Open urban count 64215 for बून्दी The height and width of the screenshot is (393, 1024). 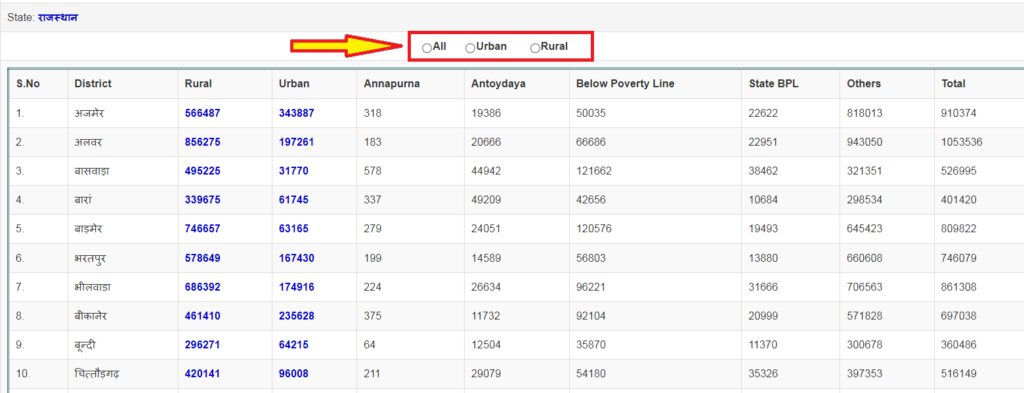(294, 345)
